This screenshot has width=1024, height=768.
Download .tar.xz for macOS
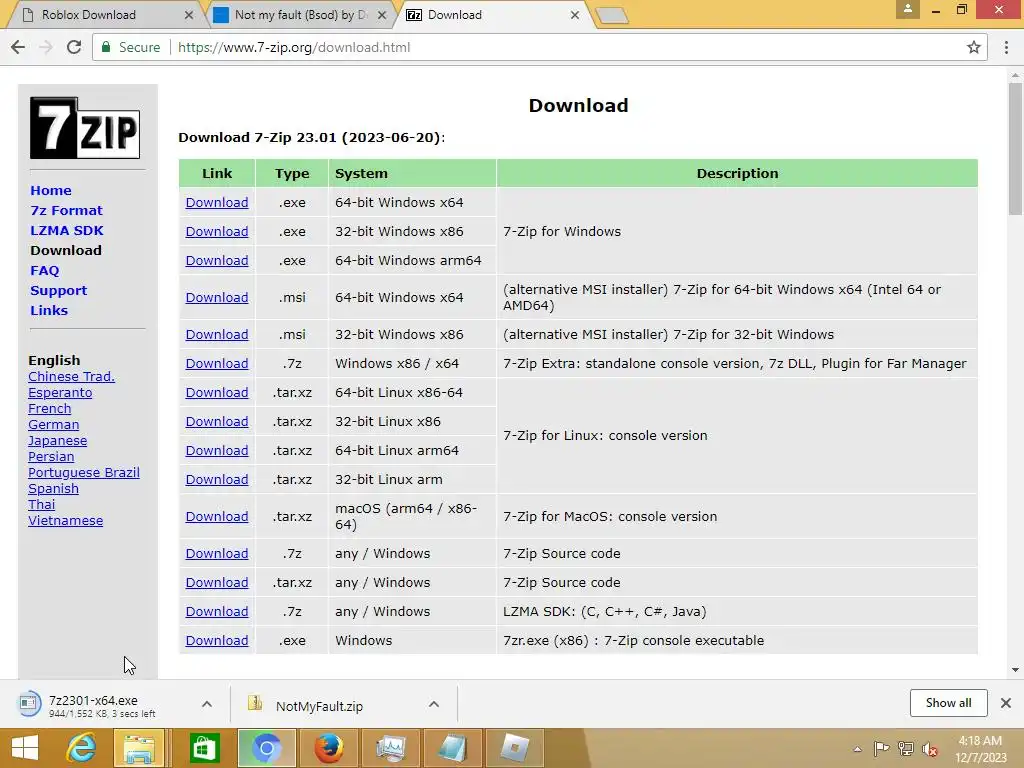tap(217, 517)
